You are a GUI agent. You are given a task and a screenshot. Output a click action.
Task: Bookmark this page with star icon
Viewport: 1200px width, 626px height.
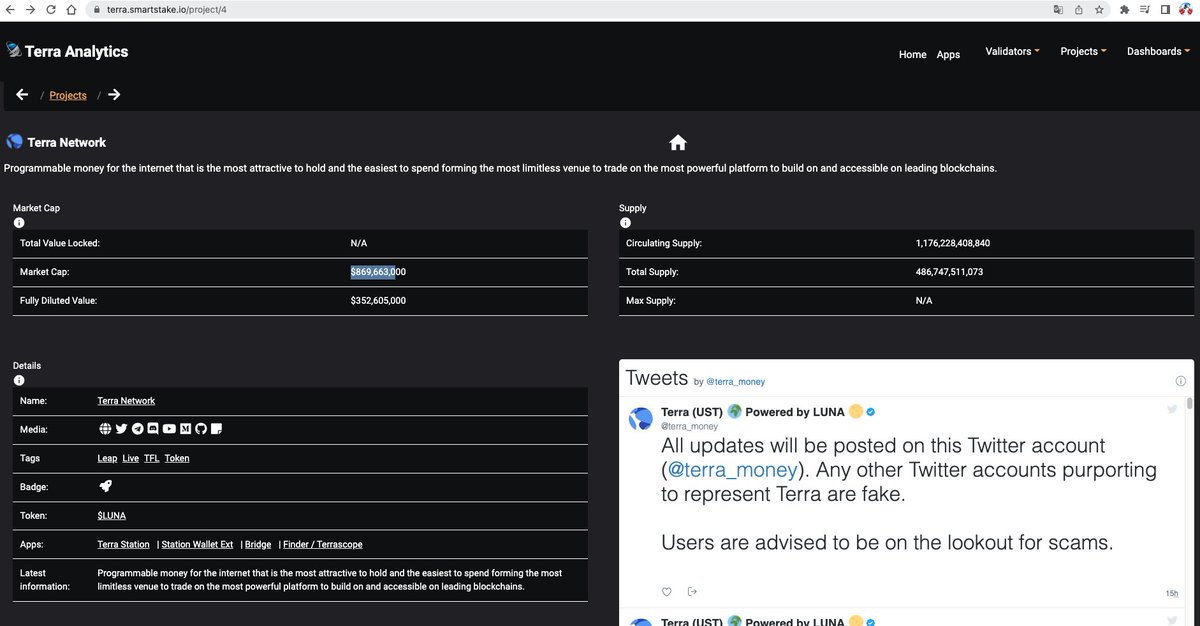[x=1099, y=9]
